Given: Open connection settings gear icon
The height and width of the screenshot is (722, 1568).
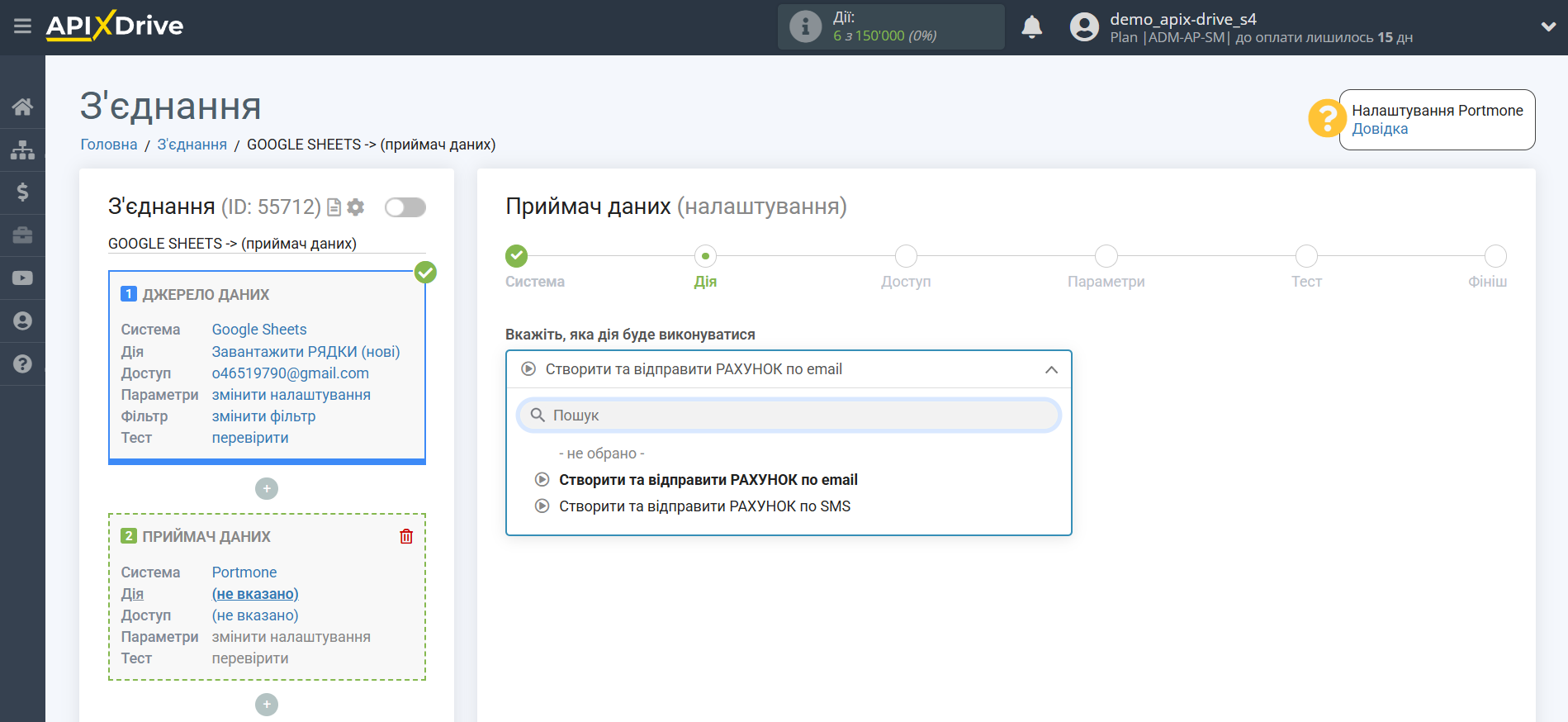Looking at the screenshot, I should tap(356, 207).
